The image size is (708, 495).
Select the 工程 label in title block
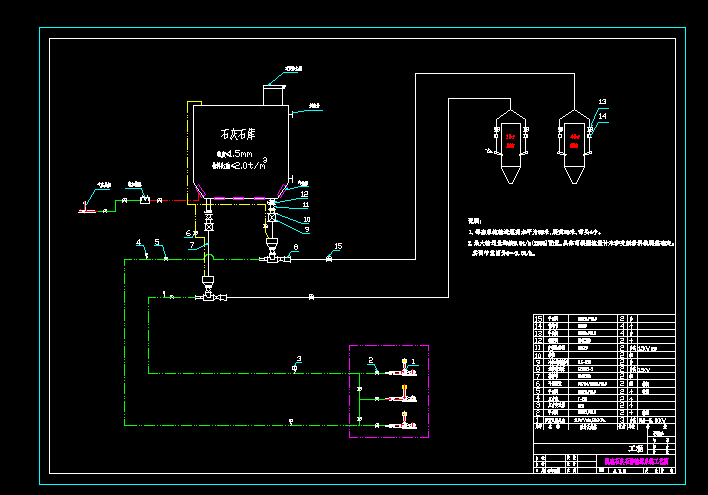tap(636, 448)
